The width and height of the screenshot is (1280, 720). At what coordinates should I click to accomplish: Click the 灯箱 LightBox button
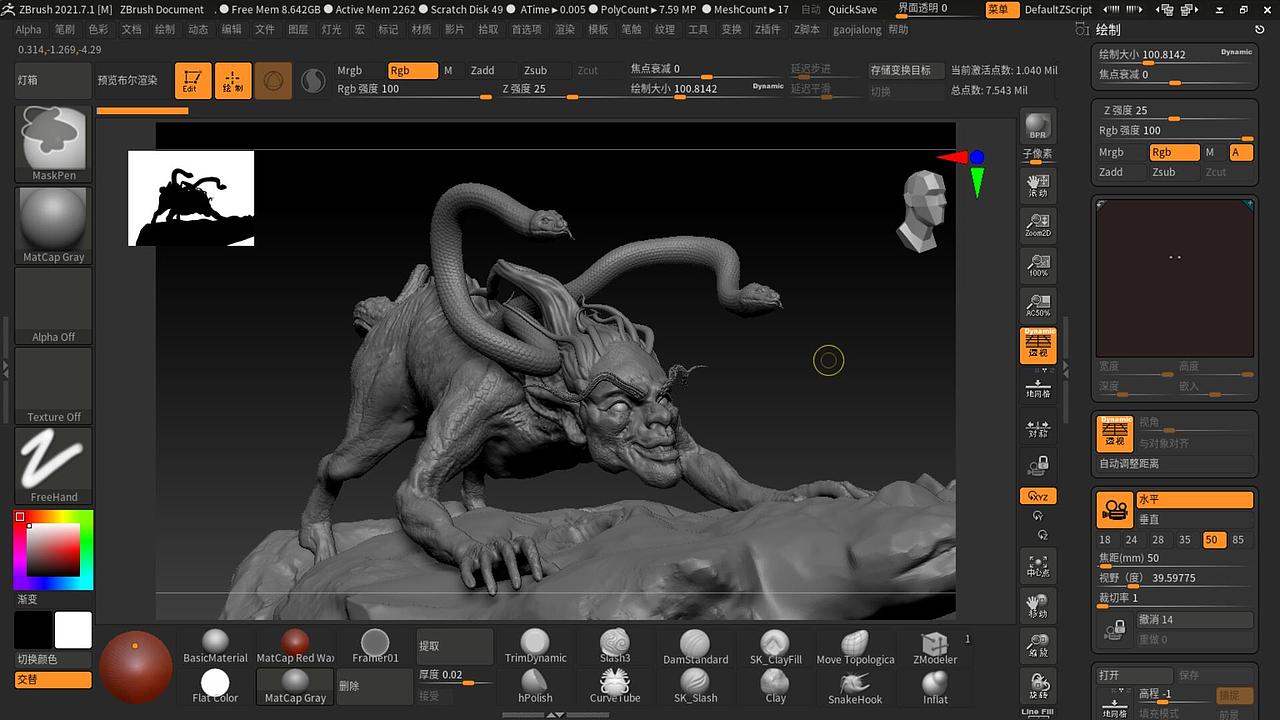(x=54, y=80)
